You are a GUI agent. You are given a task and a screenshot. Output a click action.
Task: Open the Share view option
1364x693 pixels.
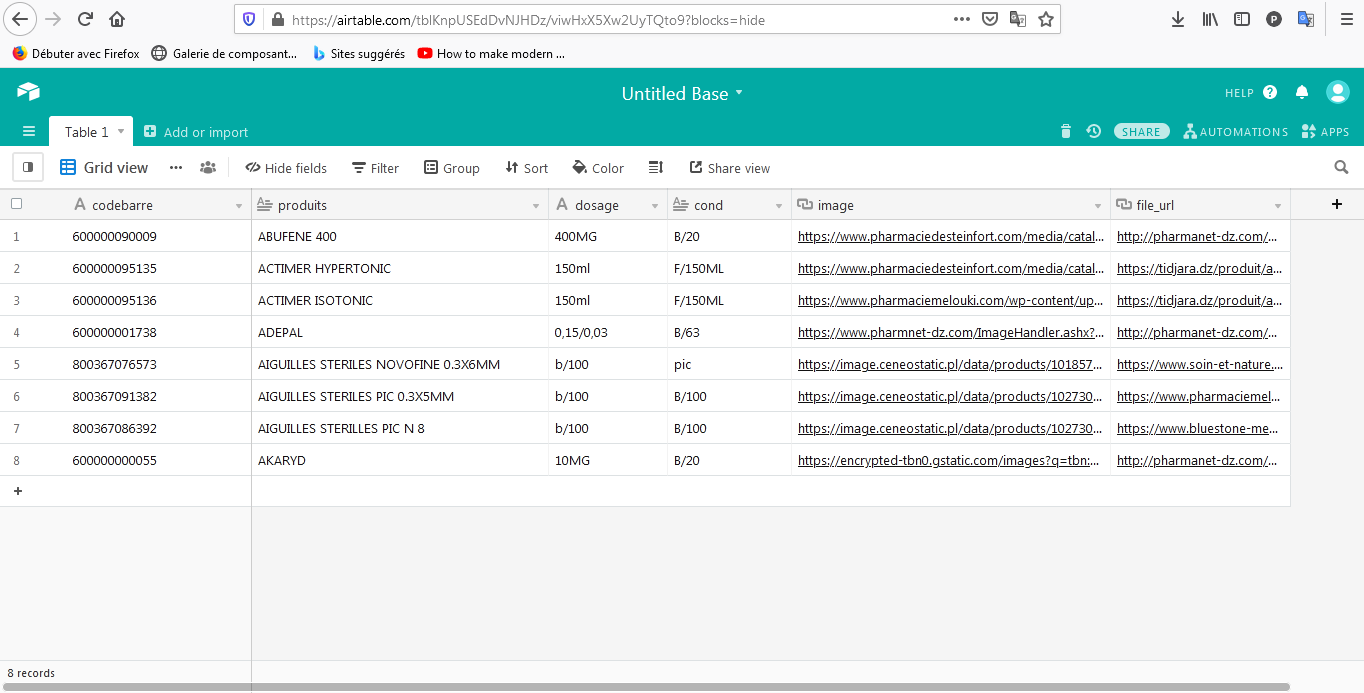click(x=730, y=168)
